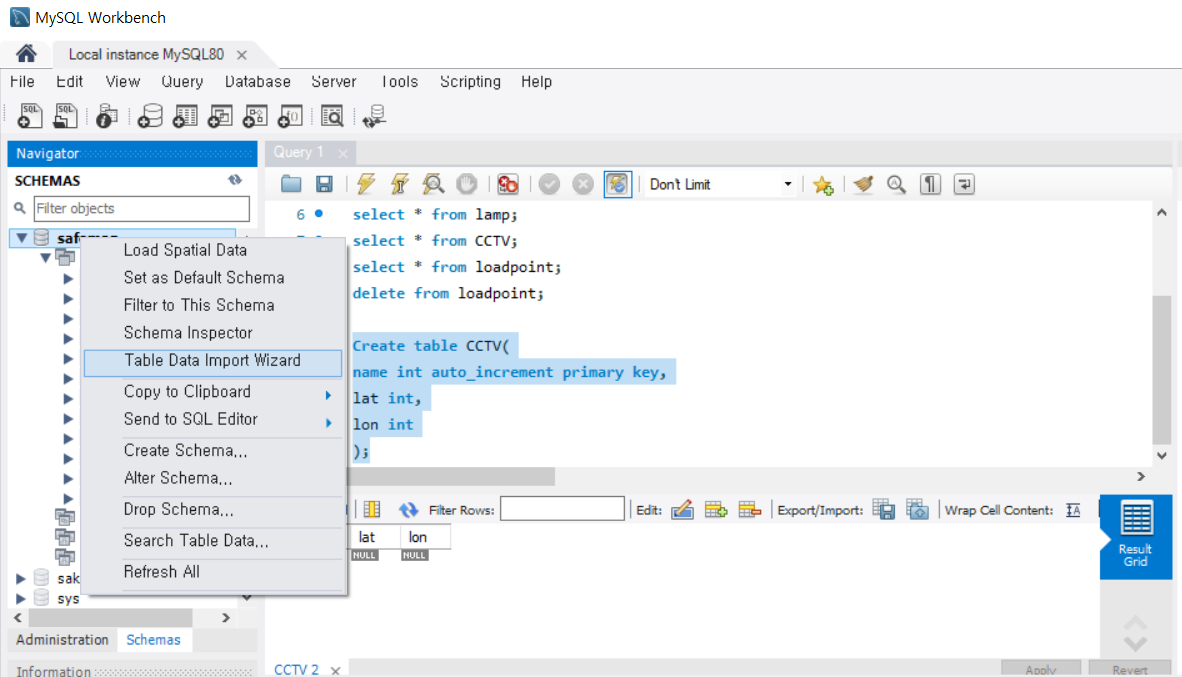Image resolution: width=1182 pixels, height=677 pixels.
Task: Stop the running query with hand icon
Action: [467, 184]
